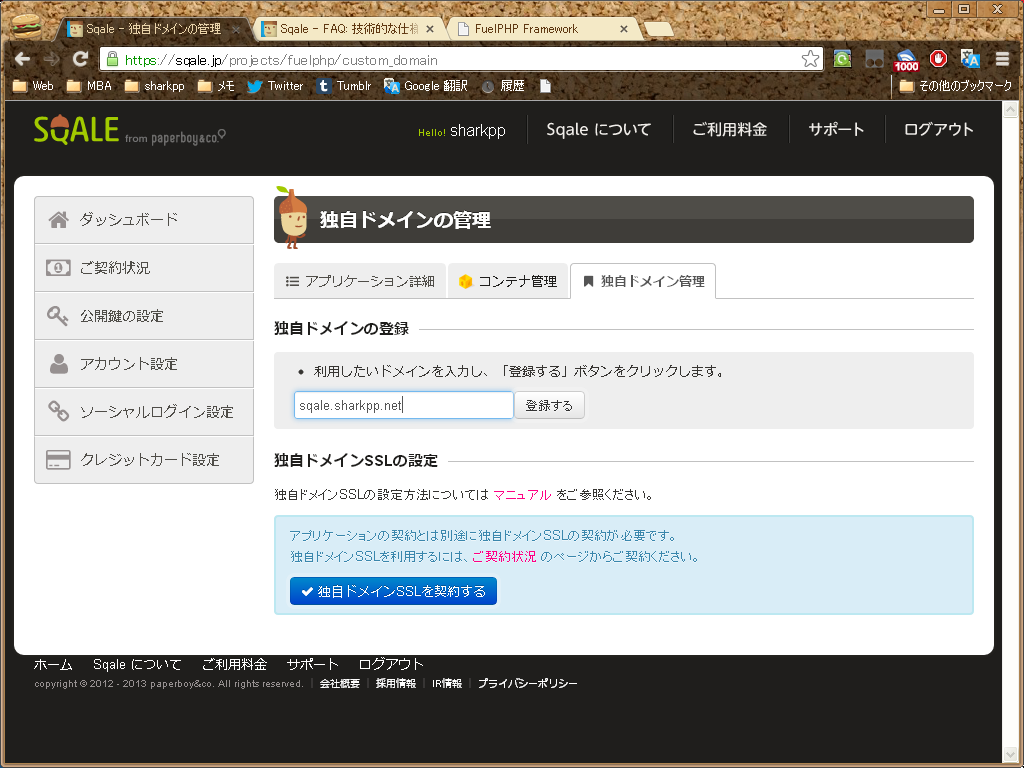Open the Web bookmarks folder
Viewport: 1024px width, 768px height.
pyautogui.click(x=33, y=86)
